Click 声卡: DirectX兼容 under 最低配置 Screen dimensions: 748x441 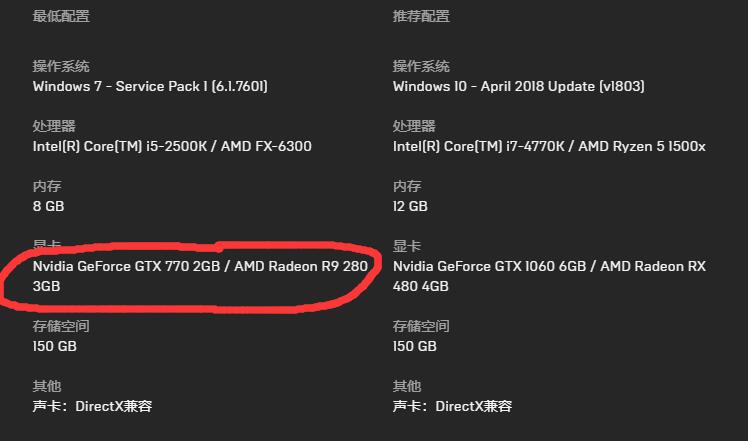[x=92, y=406]
